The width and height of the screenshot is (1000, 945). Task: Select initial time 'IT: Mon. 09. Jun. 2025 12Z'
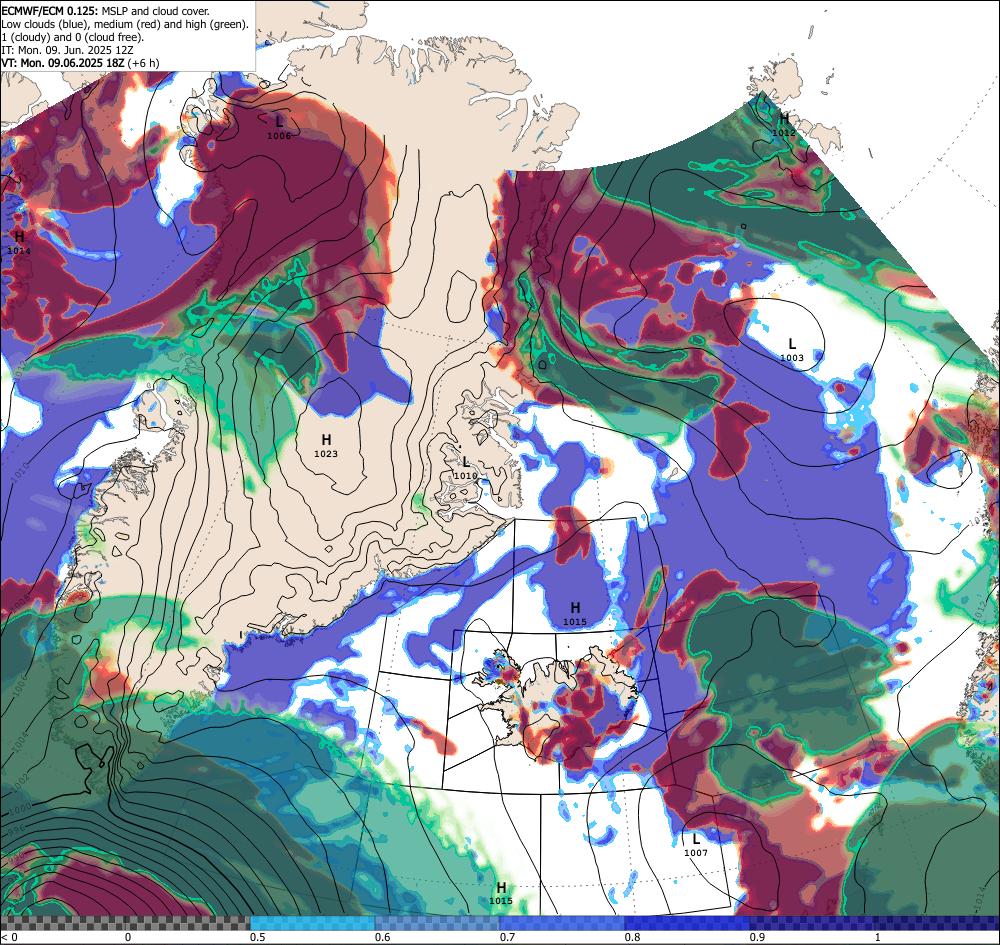(67, 50)
